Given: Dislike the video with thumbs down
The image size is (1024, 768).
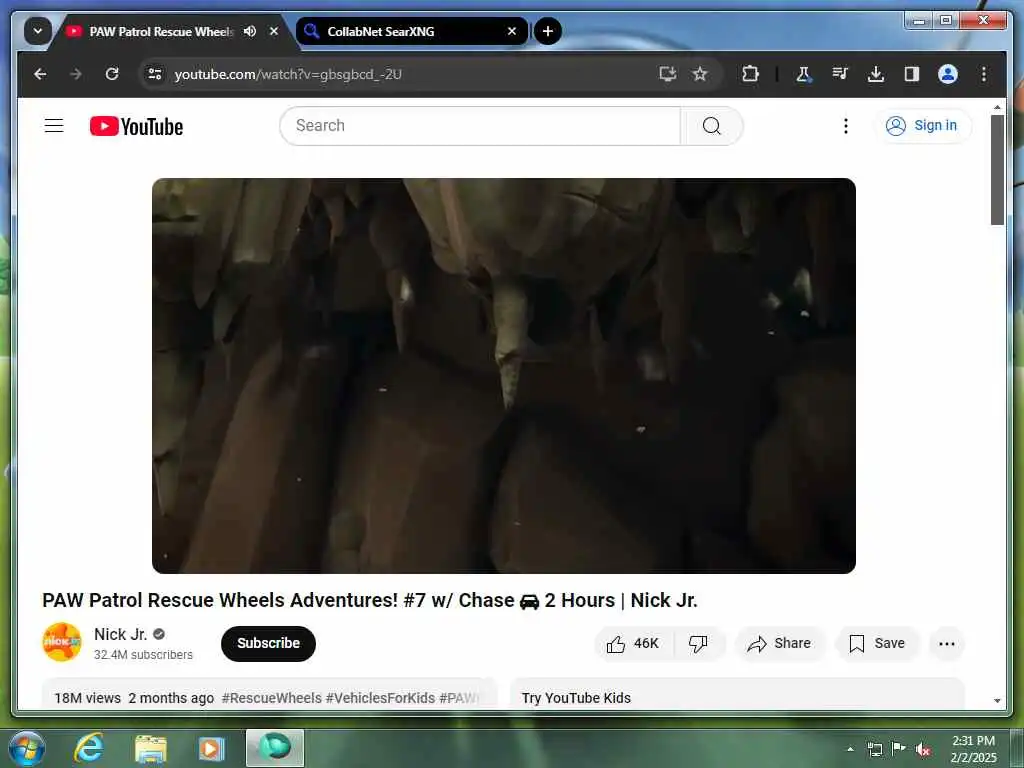Looking at the screenshot, I should click(x=698, y=643).
